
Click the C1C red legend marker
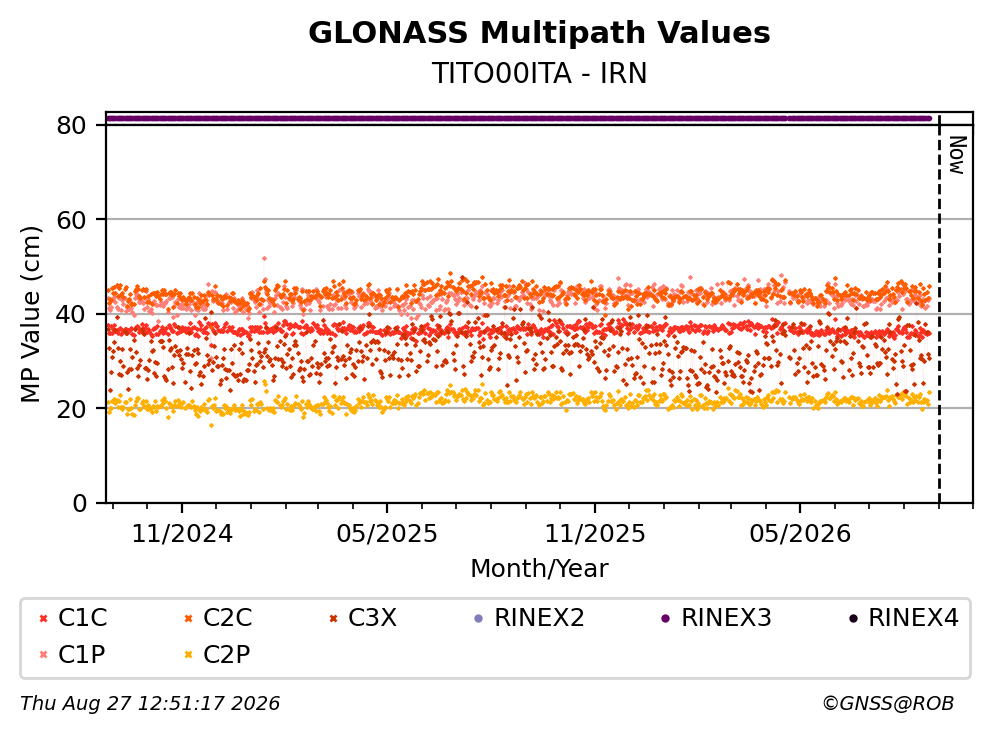pyautogui.click(x=43, y=618)
